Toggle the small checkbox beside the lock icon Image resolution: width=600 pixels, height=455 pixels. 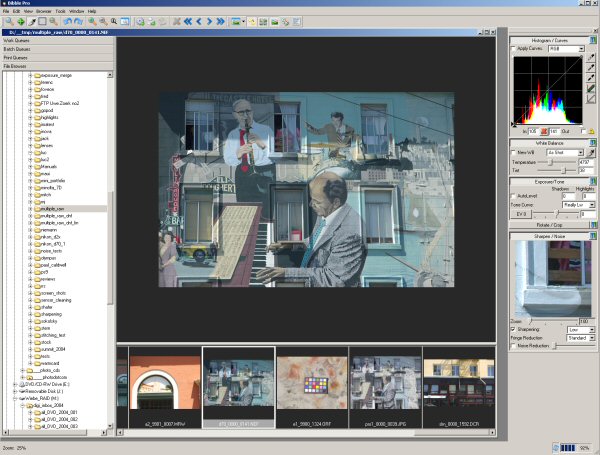click(x=583, y=131)
